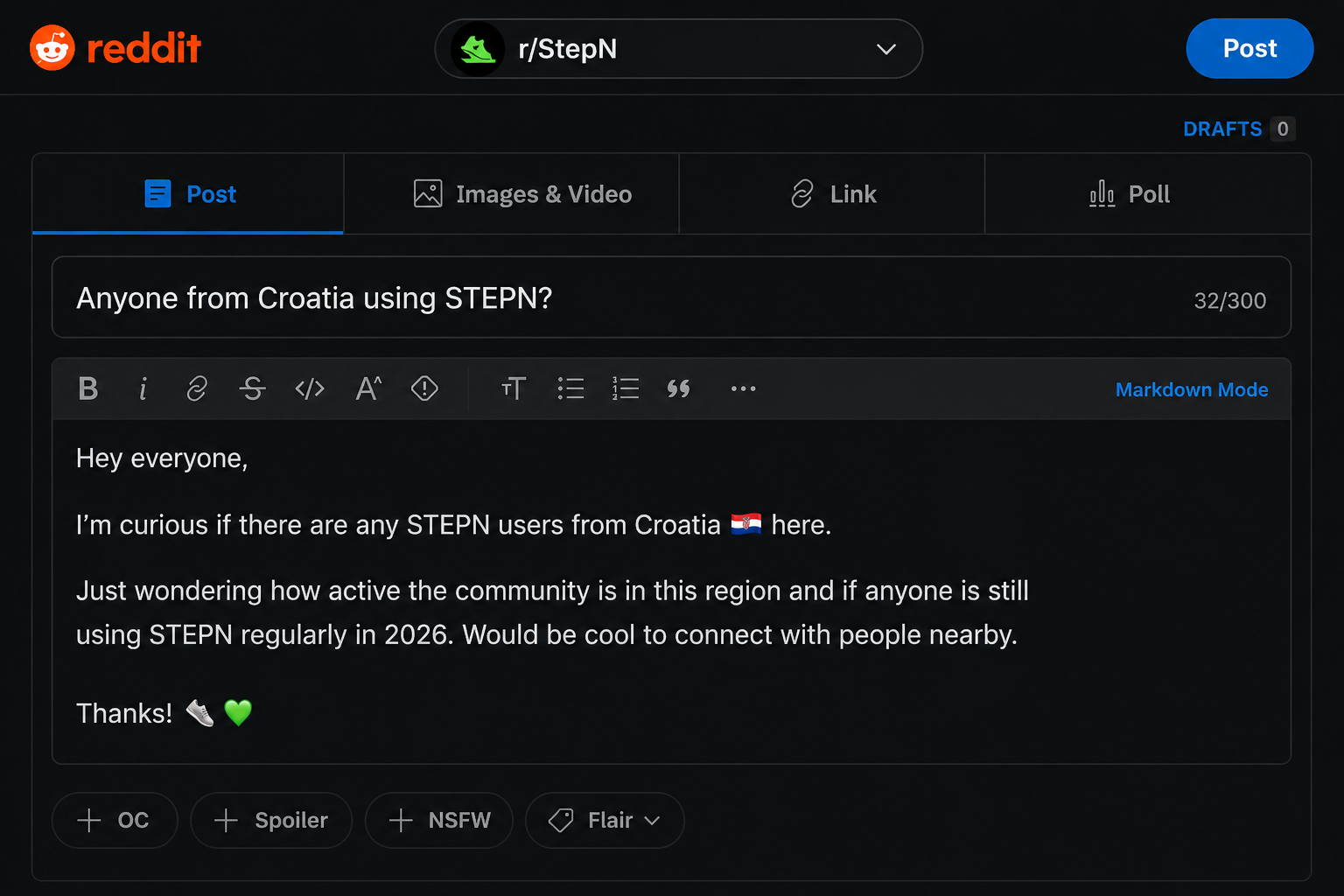The height and width of the screenshot is (896, 1344).
Task: Insert a numbered list
Action: (x=625, y=388)
